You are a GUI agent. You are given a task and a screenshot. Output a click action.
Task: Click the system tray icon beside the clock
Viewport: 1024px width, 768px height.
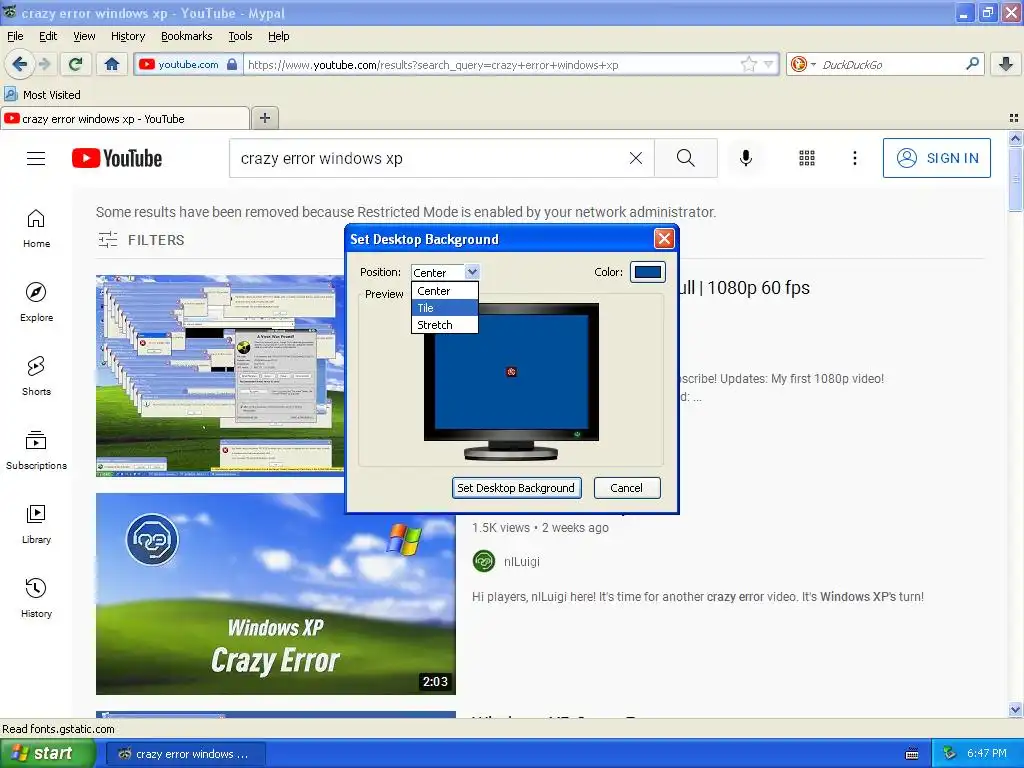tap(950, 753)
